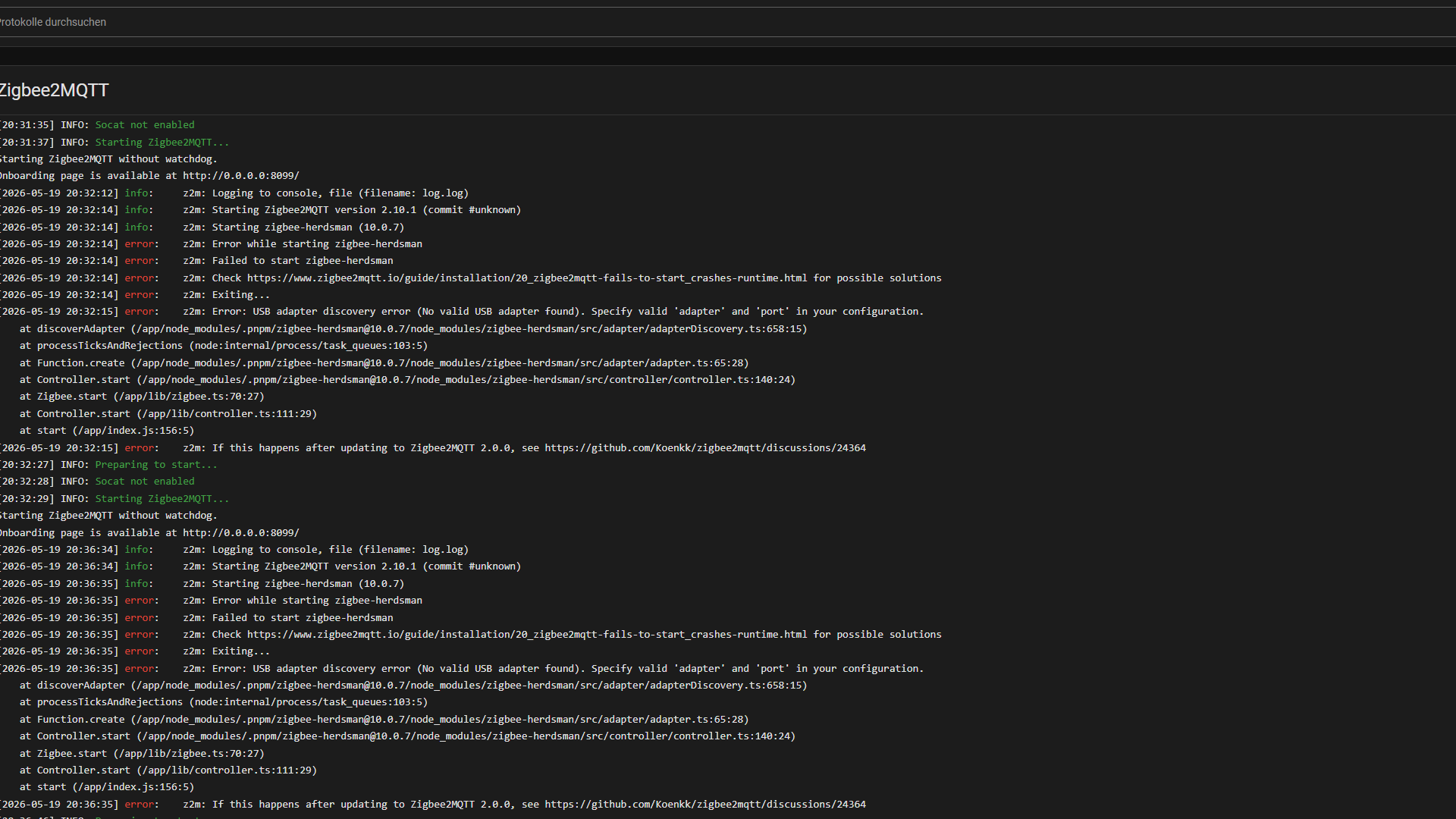Screen dimensions: 1456x819
Task: Open the zigbee2mqtt.io troubleshooting URL at 20:32:14
Action: click(x=527, y=278)
